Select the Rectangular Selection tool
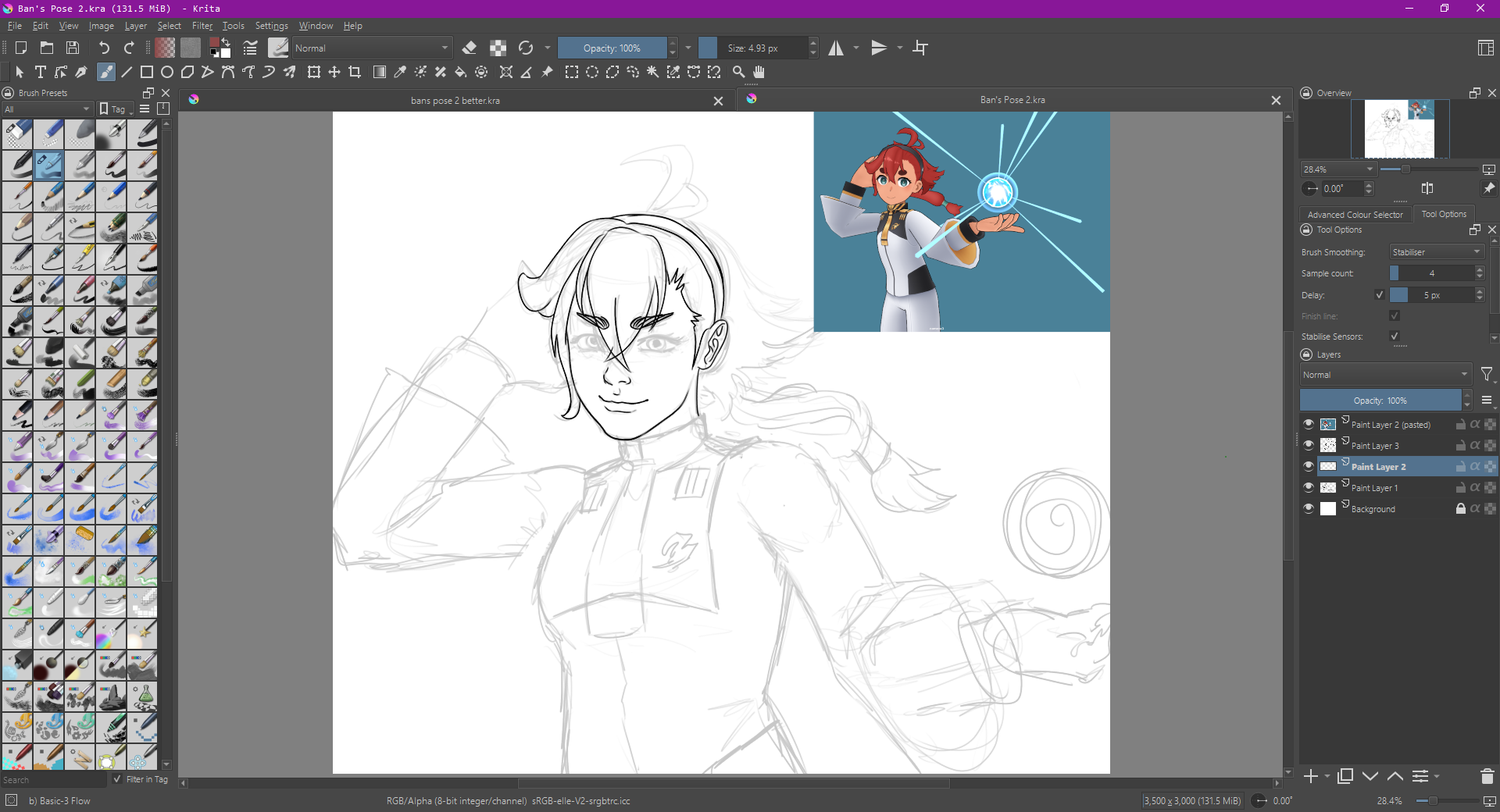1500x812 pixels. point(572,72)
